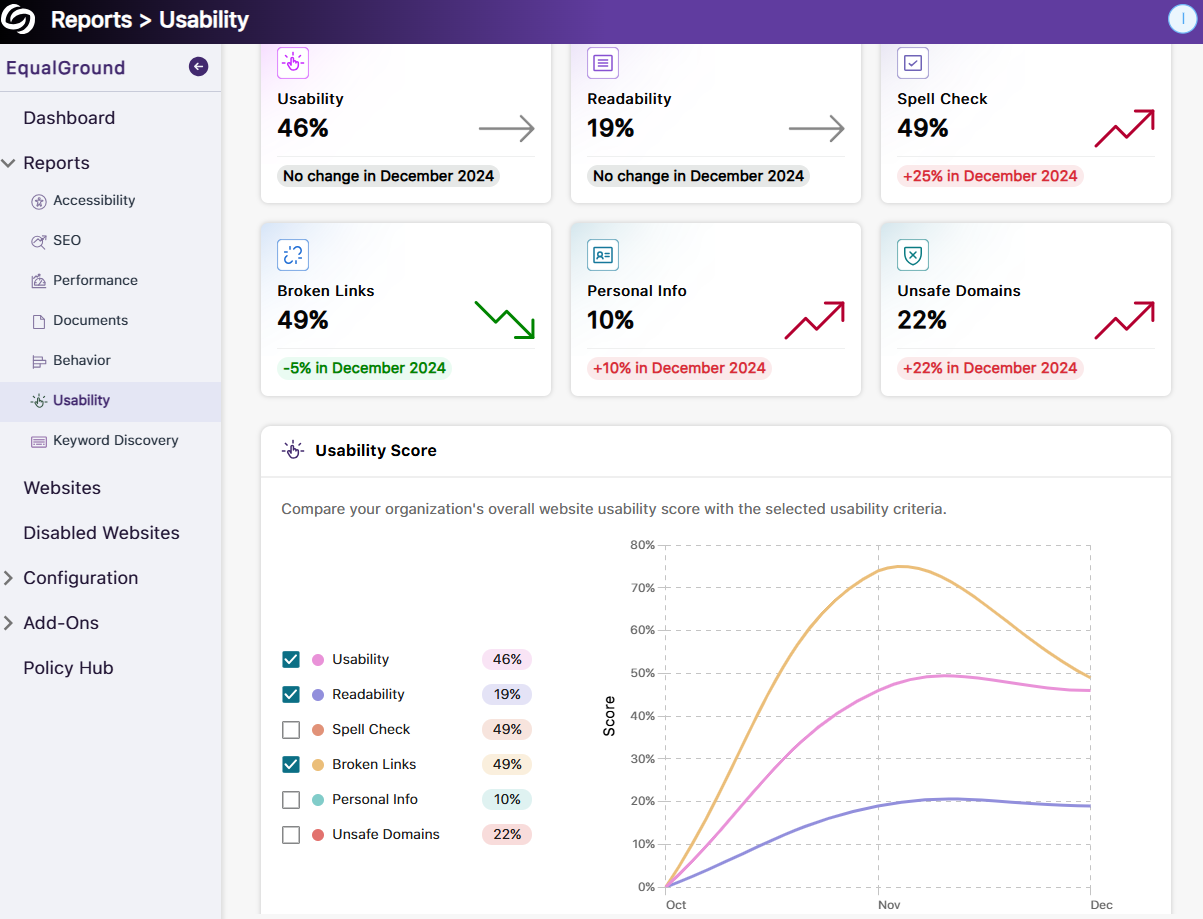This screenshot has height=919, width=1203.
Task: Collapse sidebar with the back arrow icon
Action: [x=198, y=67]
